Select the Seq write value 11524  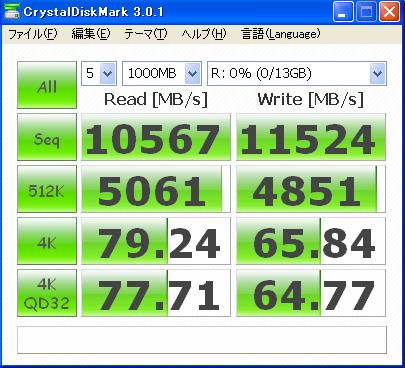311,137
